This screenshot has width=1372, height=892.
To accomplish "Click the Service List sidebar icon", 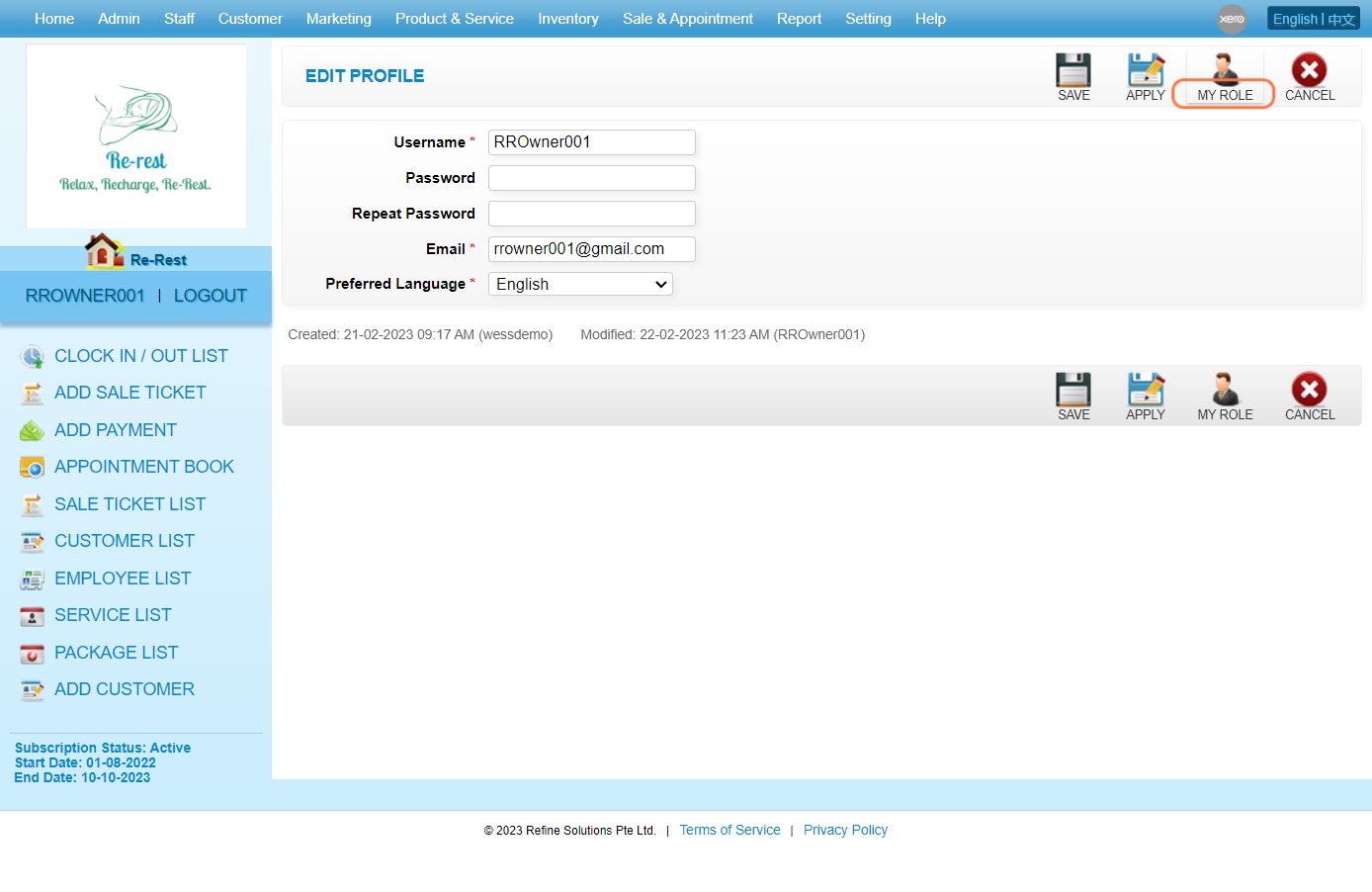I will (33, 616).
